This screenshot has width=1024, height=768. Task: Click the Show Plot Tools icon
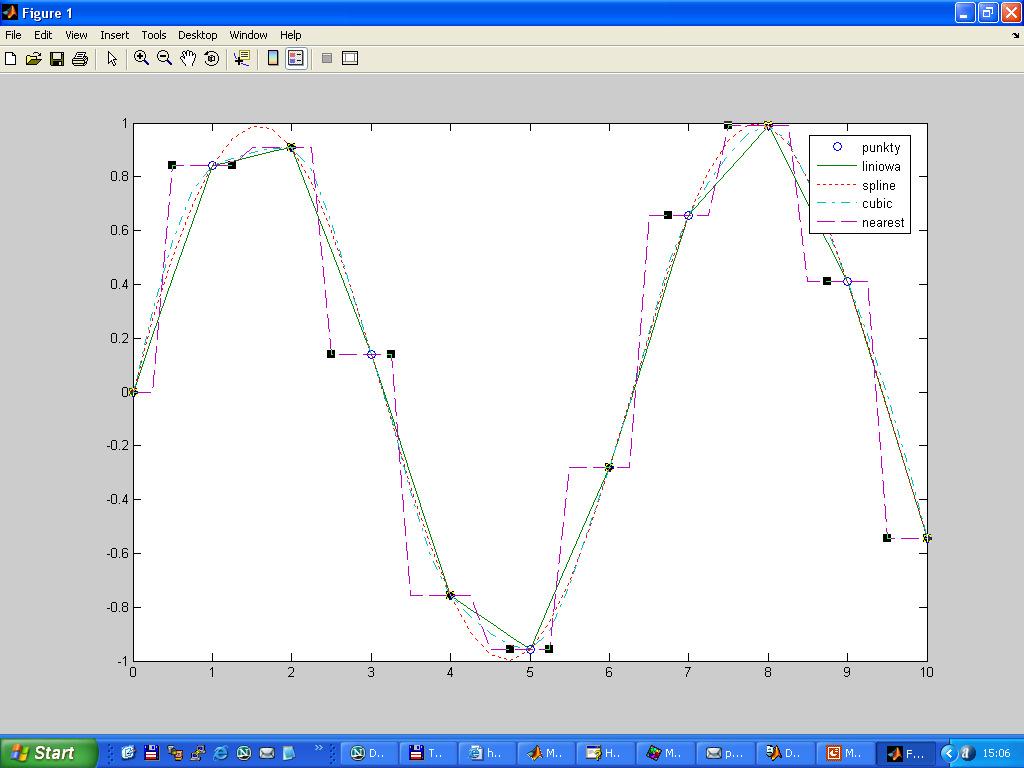point(350,58)
